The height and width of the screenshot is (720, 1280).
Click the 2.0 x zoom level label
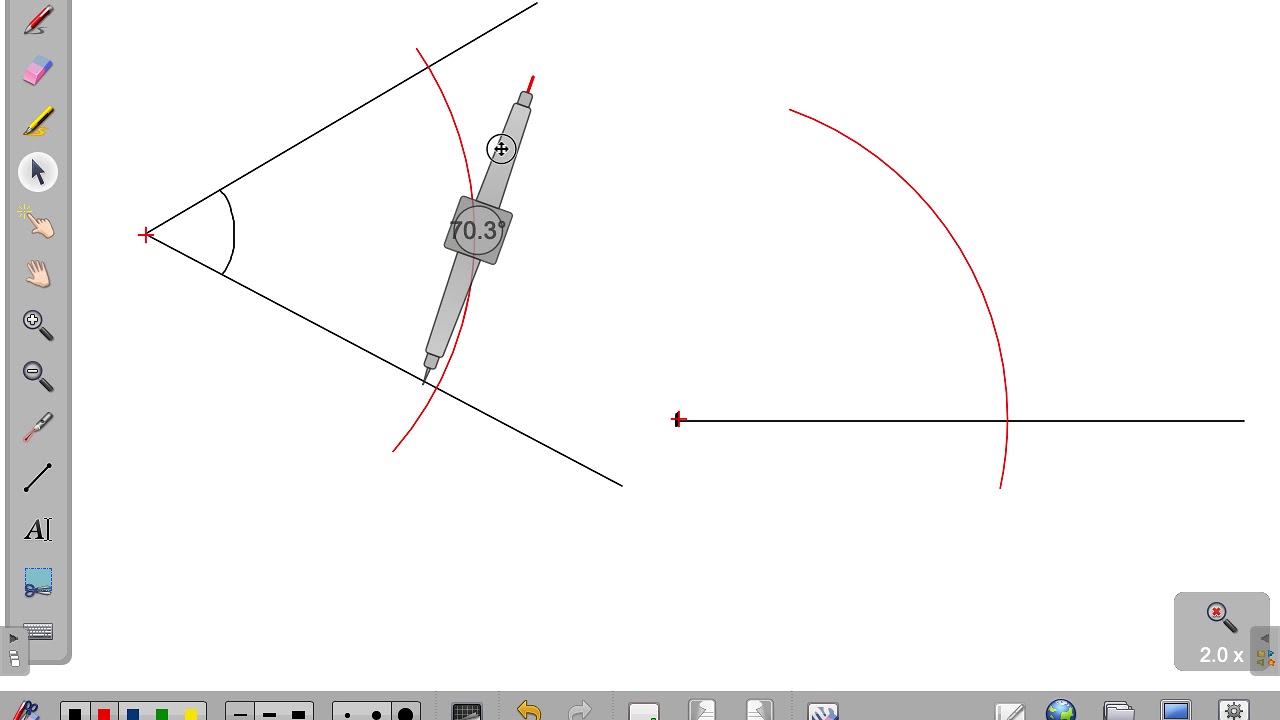[x=1221, y=656]
